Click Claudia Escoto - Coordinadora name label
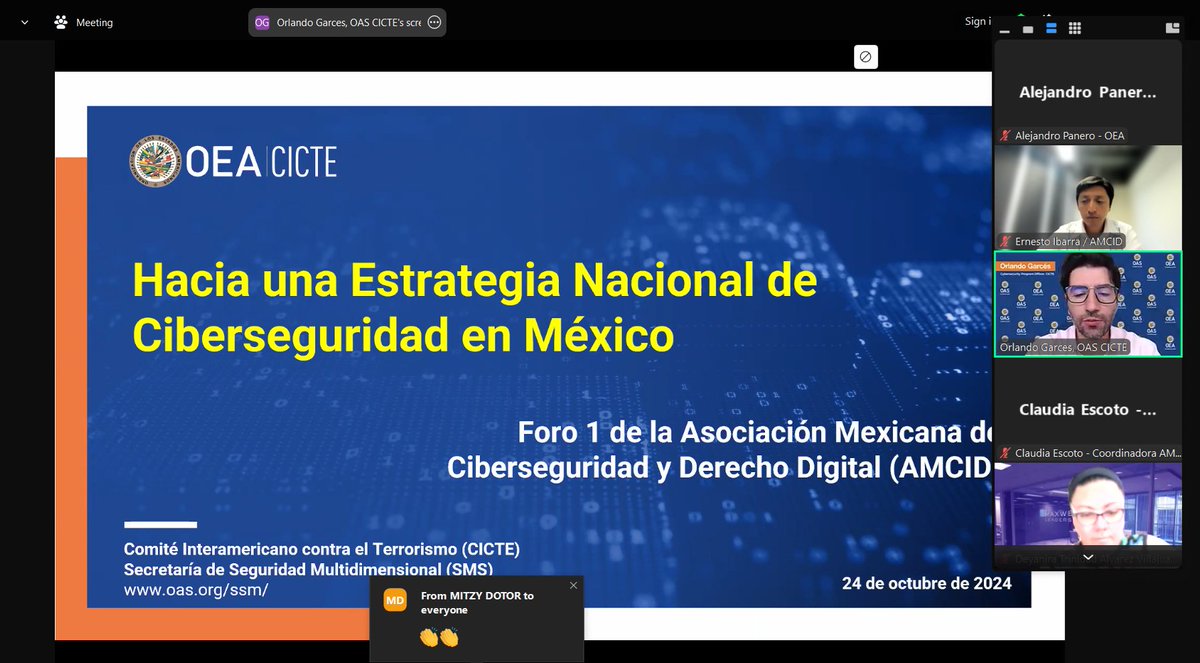This screenshot has width=1200, height=663. click(1097, 453)
